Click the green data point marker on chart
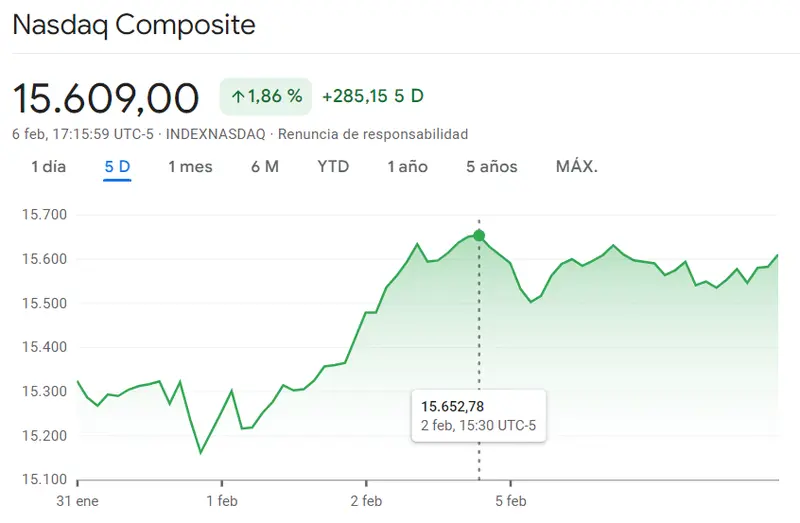 (479, 236)
